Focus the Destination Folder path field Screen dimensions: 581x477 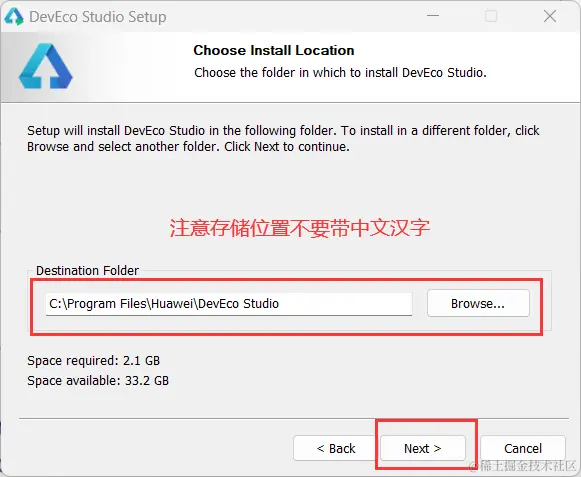(229, 304)
